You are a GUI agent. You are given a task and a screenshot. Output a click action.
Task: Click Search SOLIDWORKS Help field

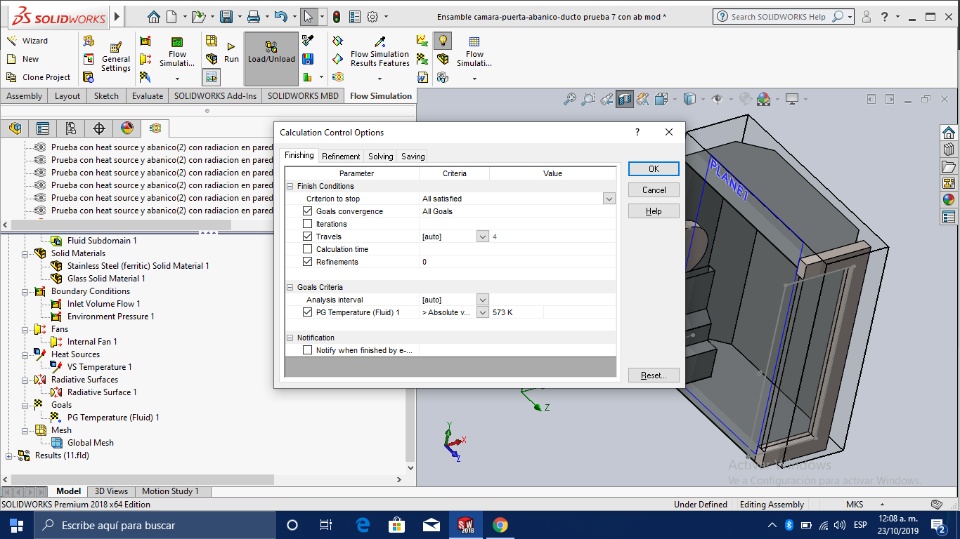[x=777, y=17]
